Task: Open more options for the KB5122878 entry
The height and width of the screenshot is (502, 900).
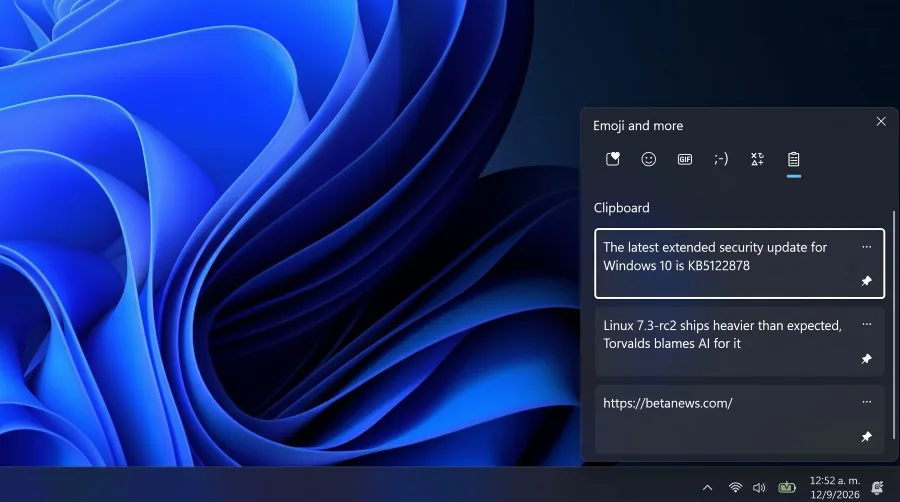Action: [867, 247]
